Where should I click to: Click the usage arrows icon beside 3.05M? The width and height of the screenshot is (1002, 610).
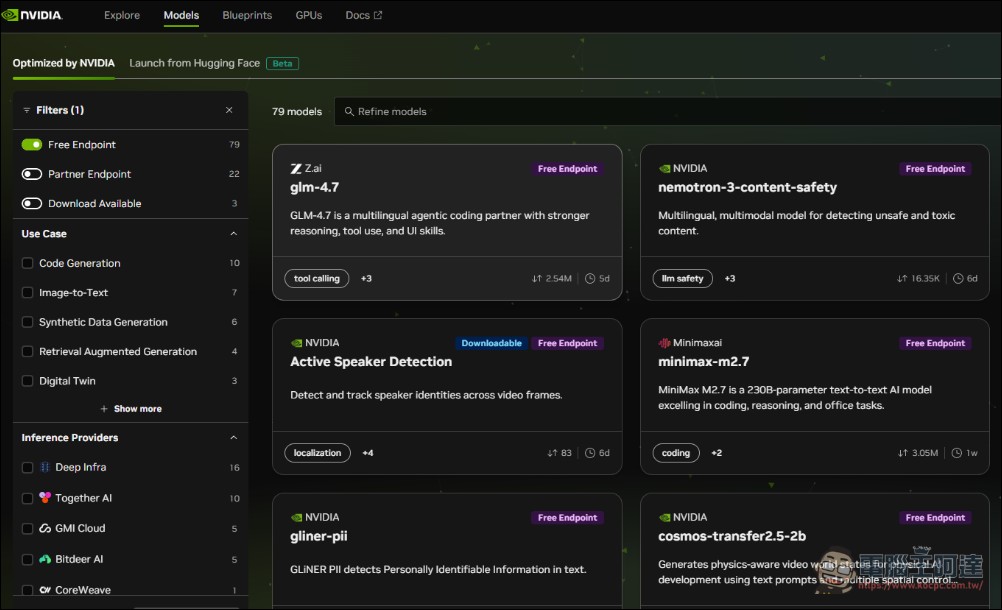coord(903,453)
